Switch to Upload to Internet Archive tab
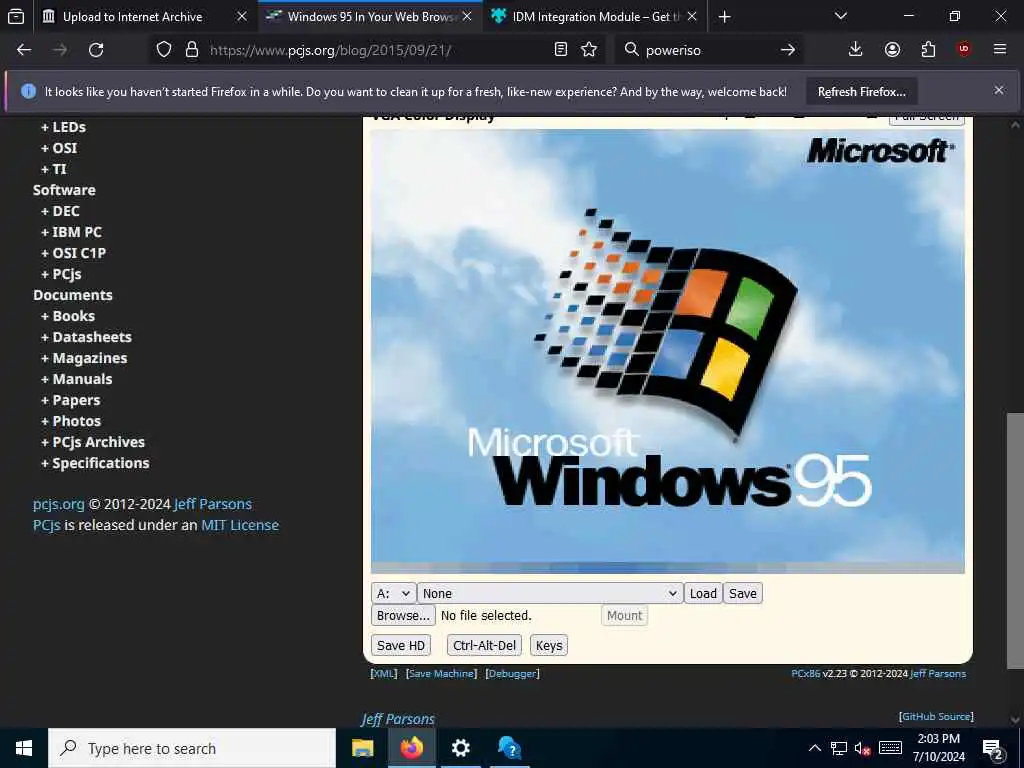Viewport: 1024px width, 768px height. (133, 17)
